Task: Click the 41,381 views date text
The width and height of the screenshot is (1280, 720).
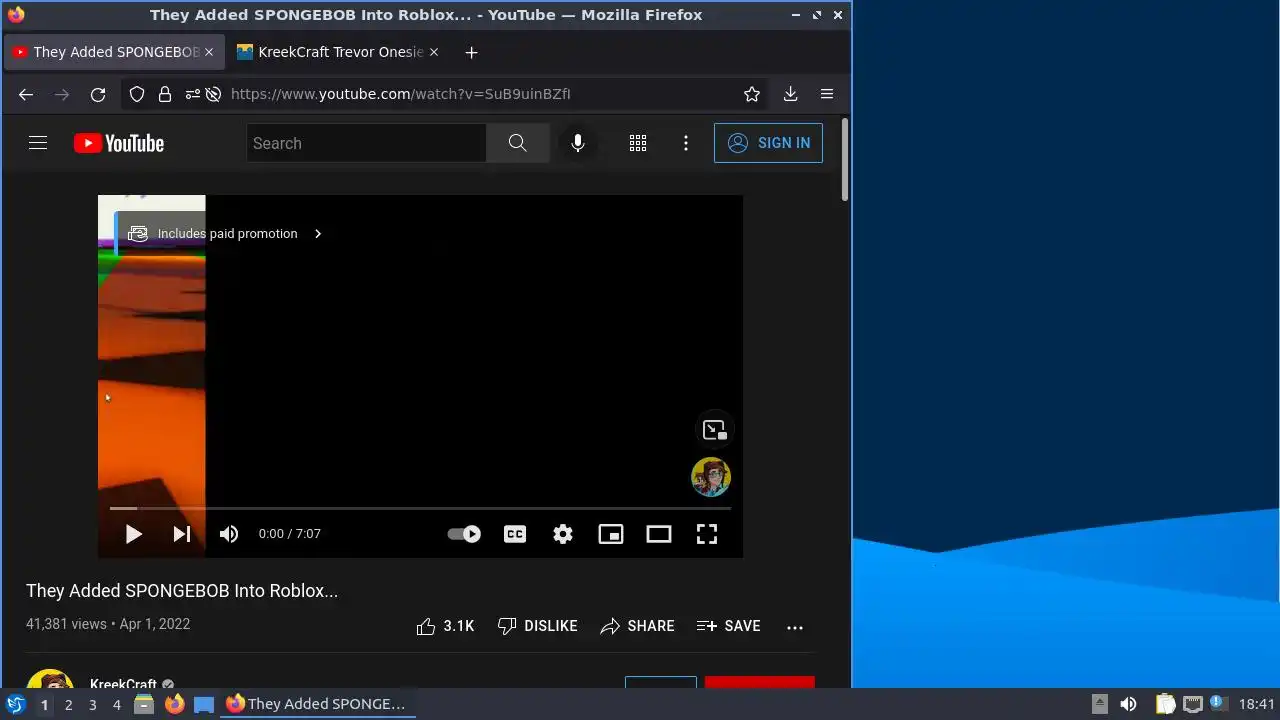Action: 108,624
